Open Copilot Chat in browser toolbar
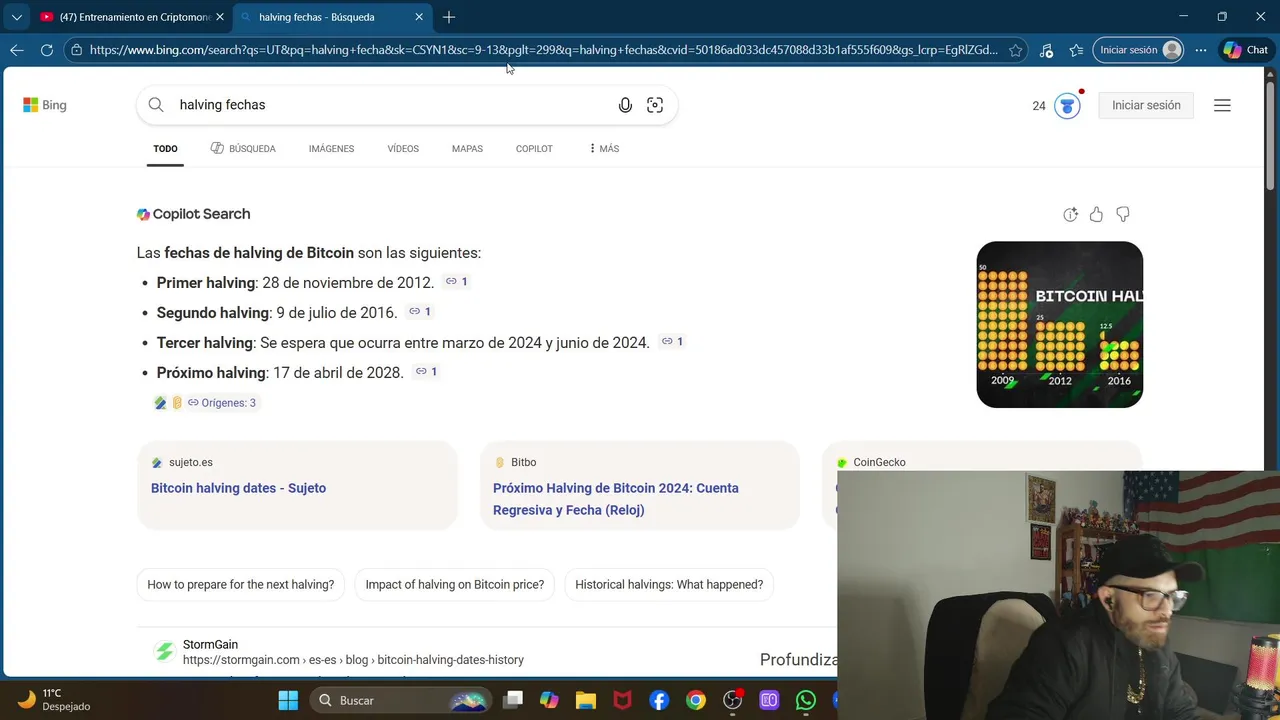This screenshot has height=720, width=1280. coord(1246,50)
